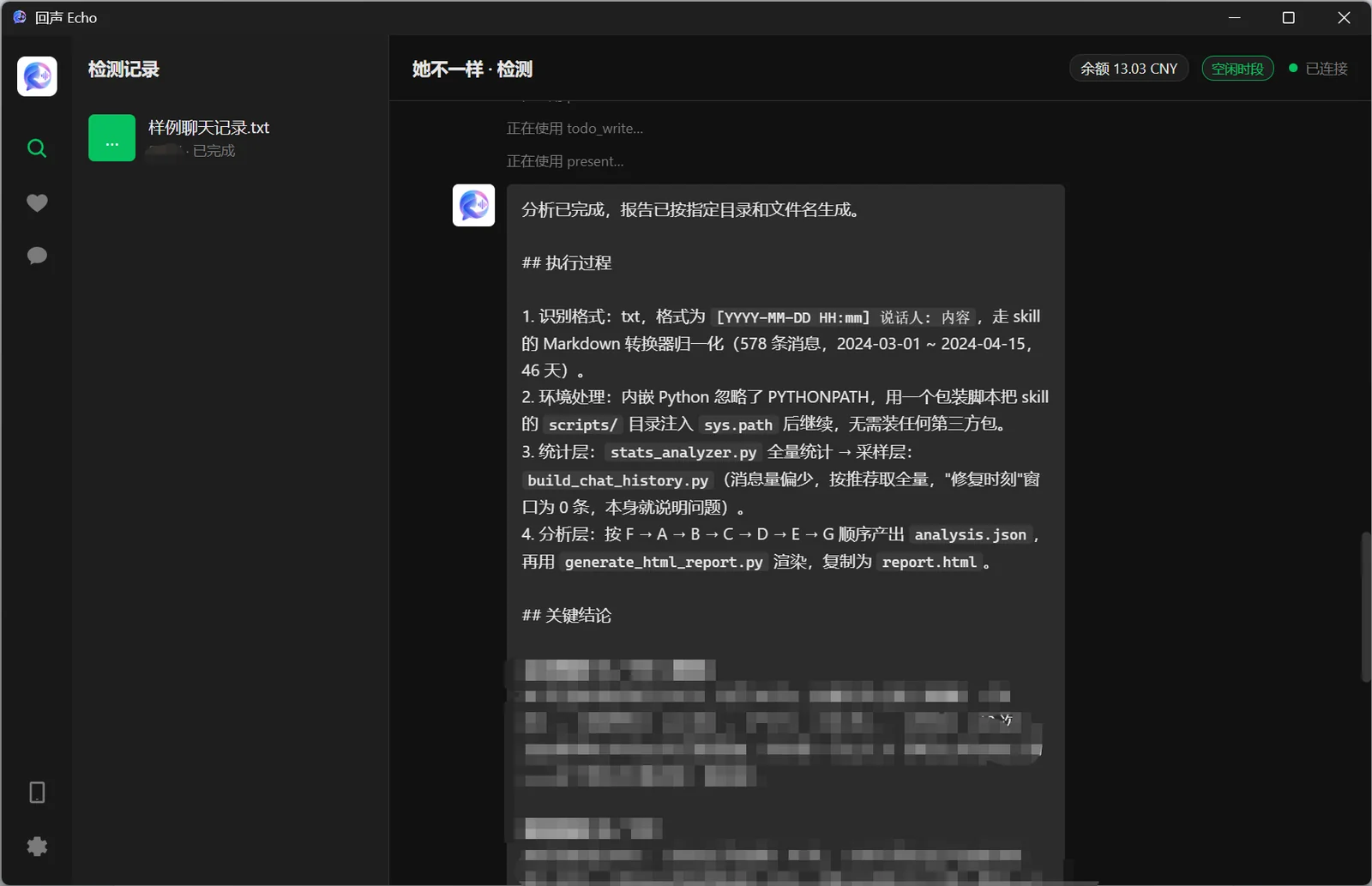This screenshot has width=1372, height=886.
Task: Open the search/detect magnifier icon
Action: tap(37, 148)
